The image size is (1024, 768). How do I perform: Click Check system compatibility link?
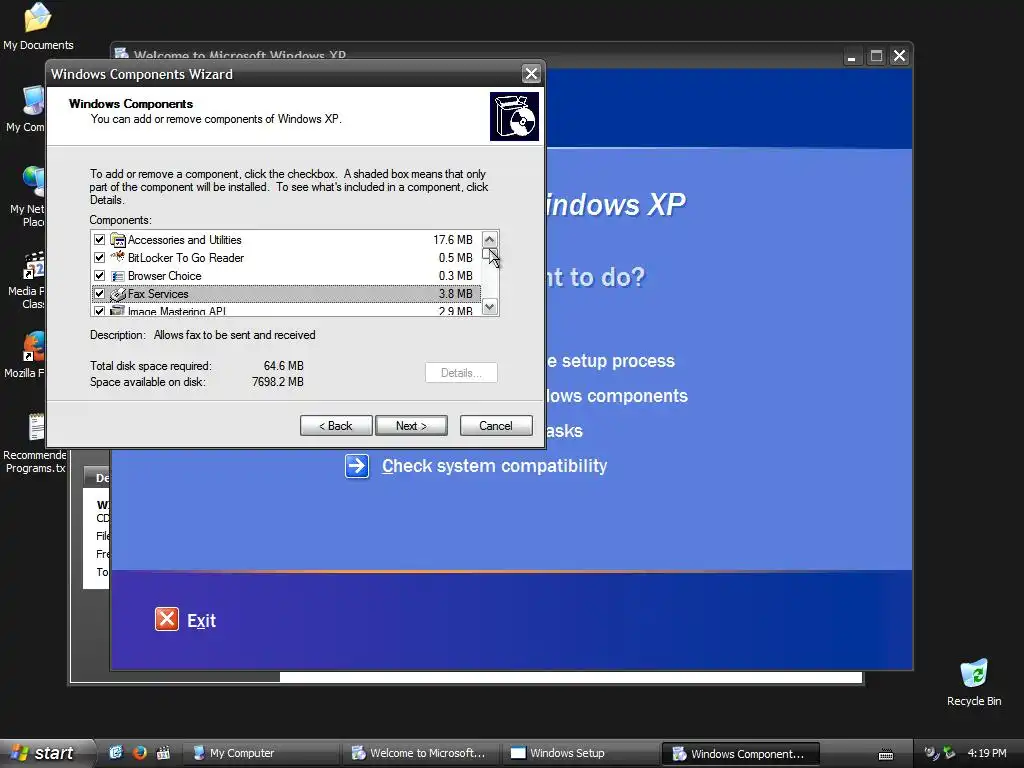click(494, 466)
